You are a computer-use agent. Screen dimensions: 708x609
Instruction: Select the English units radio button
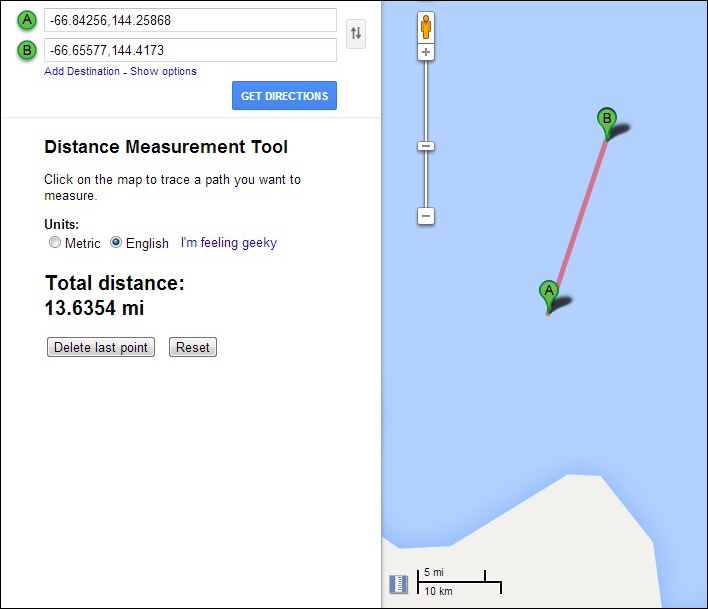pyautogui.click(x=116, y=243)
